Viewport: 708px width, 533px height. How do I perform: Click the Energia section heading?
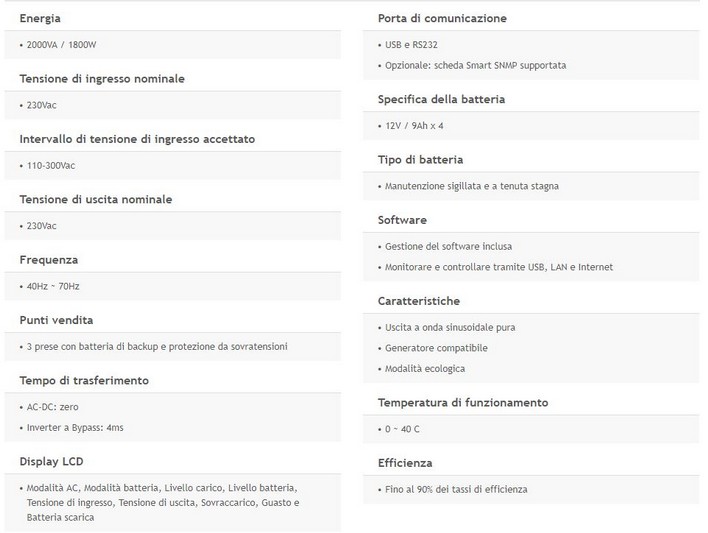tap(40, 18)
